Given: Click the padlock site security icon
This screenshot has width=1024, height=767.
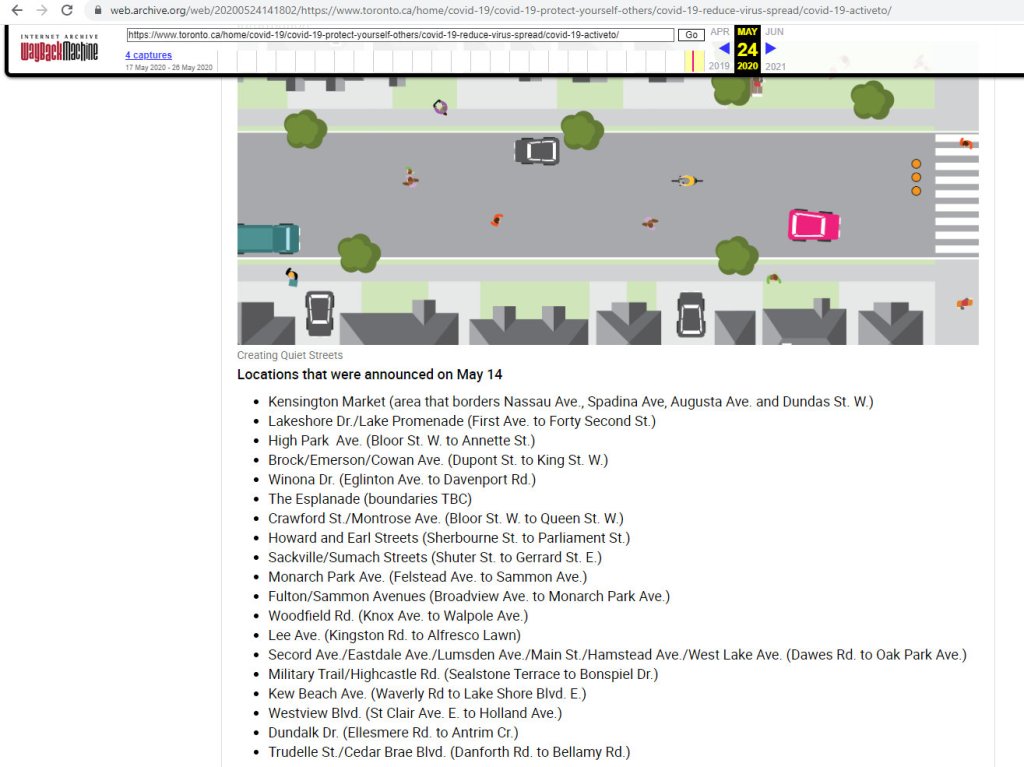Looking at the screenshot, I should click(97, 10).
